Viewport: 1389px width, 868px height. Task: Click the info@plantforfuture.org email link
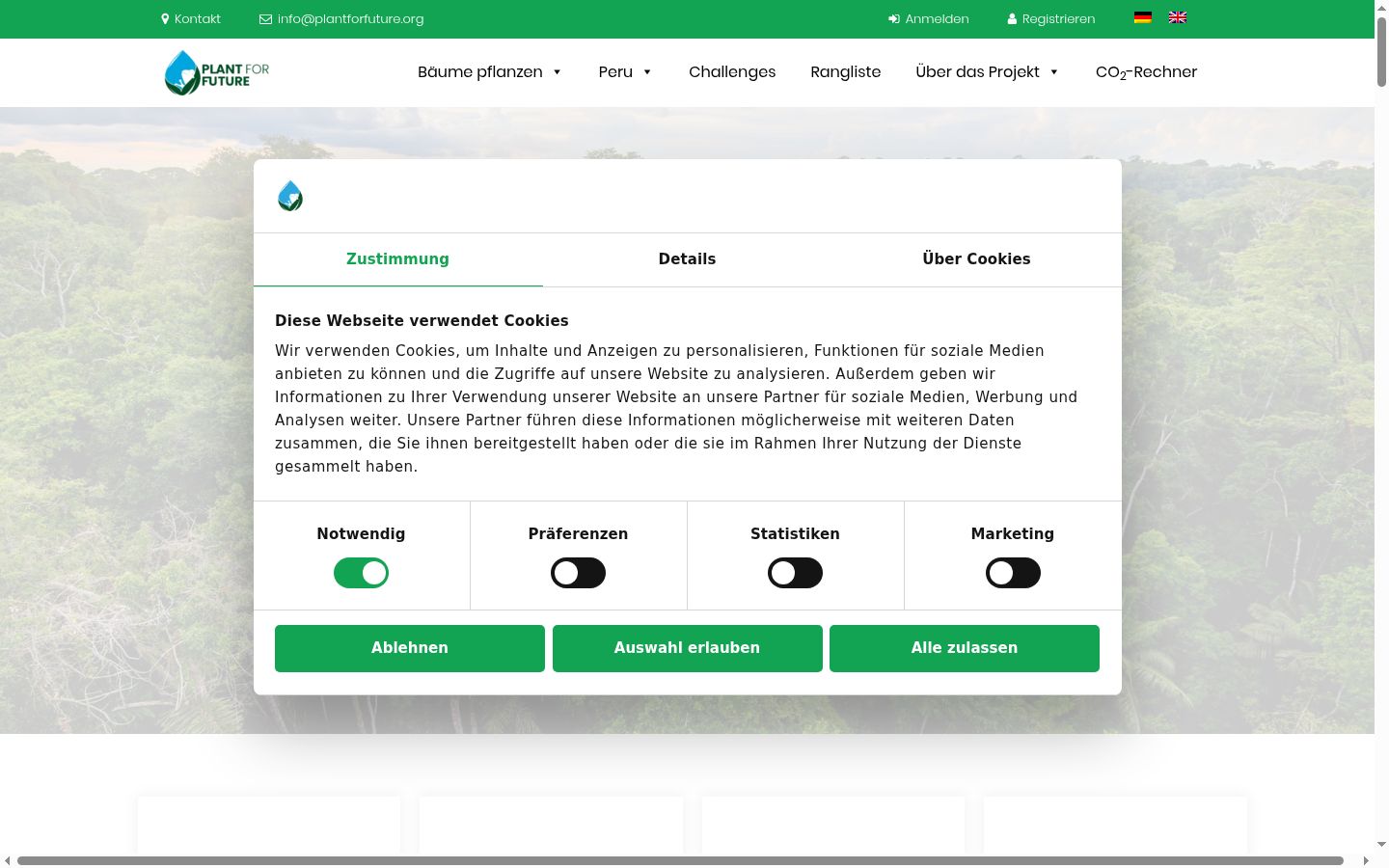click(x=341, y=18)
